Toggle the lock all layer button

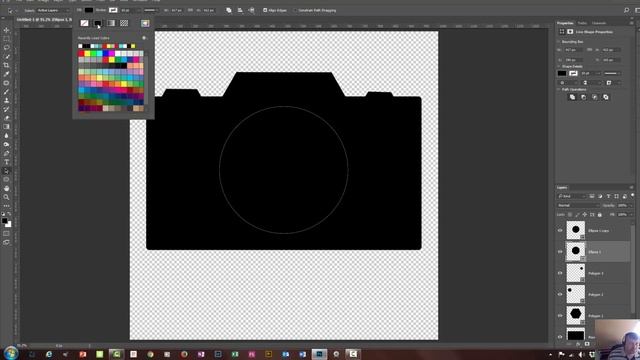(600, 214)
